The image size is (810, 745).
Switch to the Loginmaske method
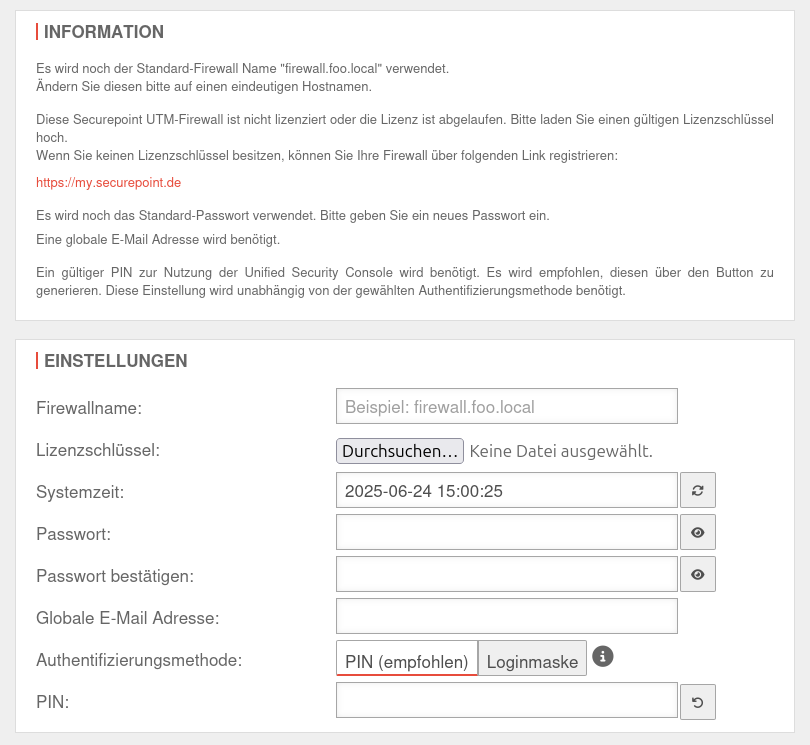coord(532,661)
